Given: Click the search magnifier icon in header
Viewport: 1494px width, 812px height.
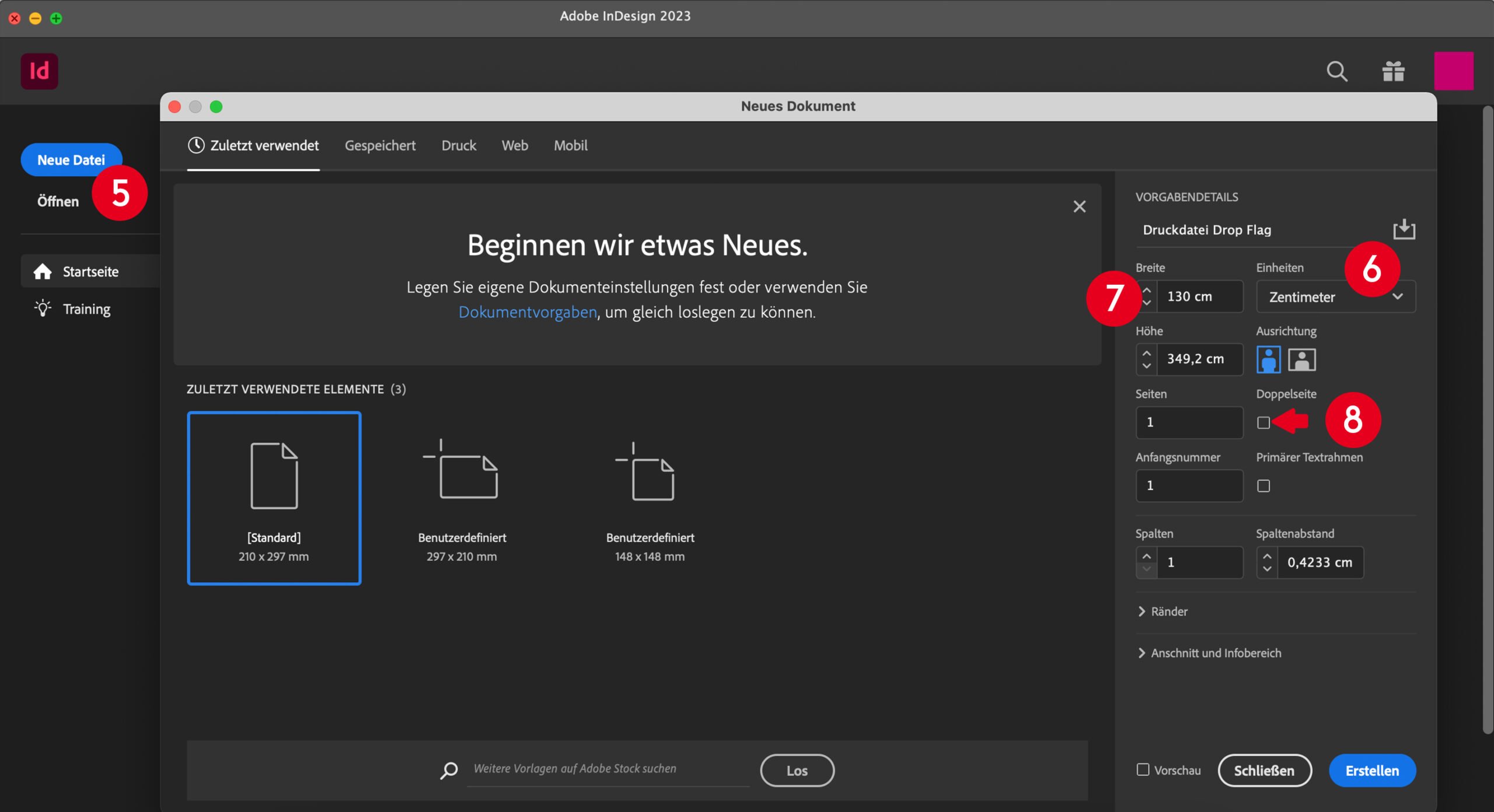Looking at the screenshot, I should click(x=1336, y=72).
